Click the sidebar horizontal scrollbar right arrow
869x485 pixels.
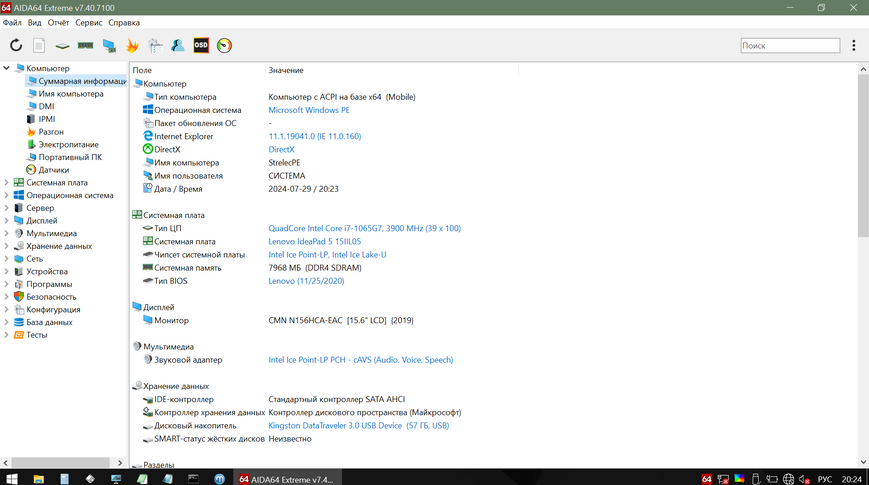tap(120, 462)
